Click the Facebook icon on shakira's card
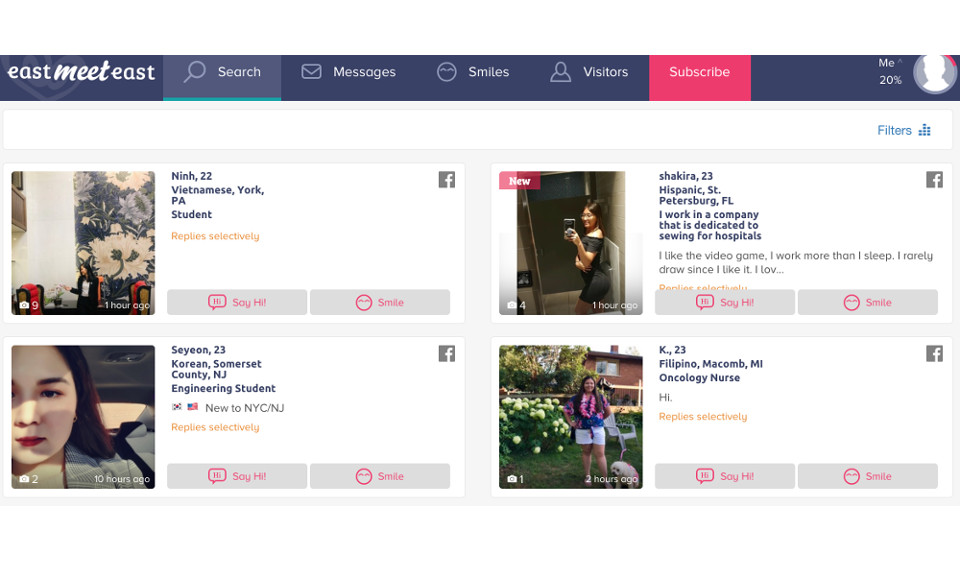 [934, 180]
